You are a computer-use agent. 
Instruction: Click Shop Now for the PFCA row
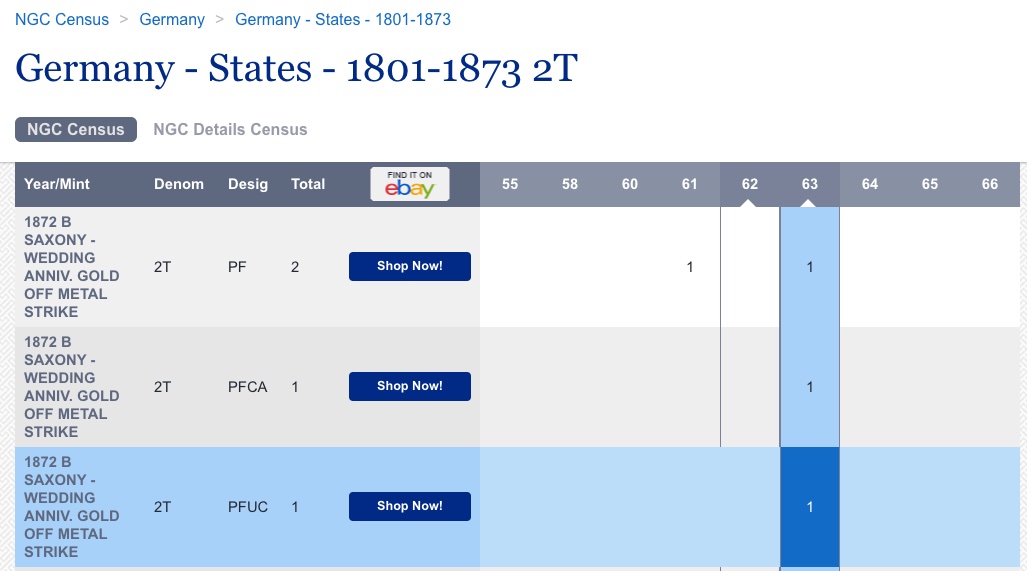[409, 386]
